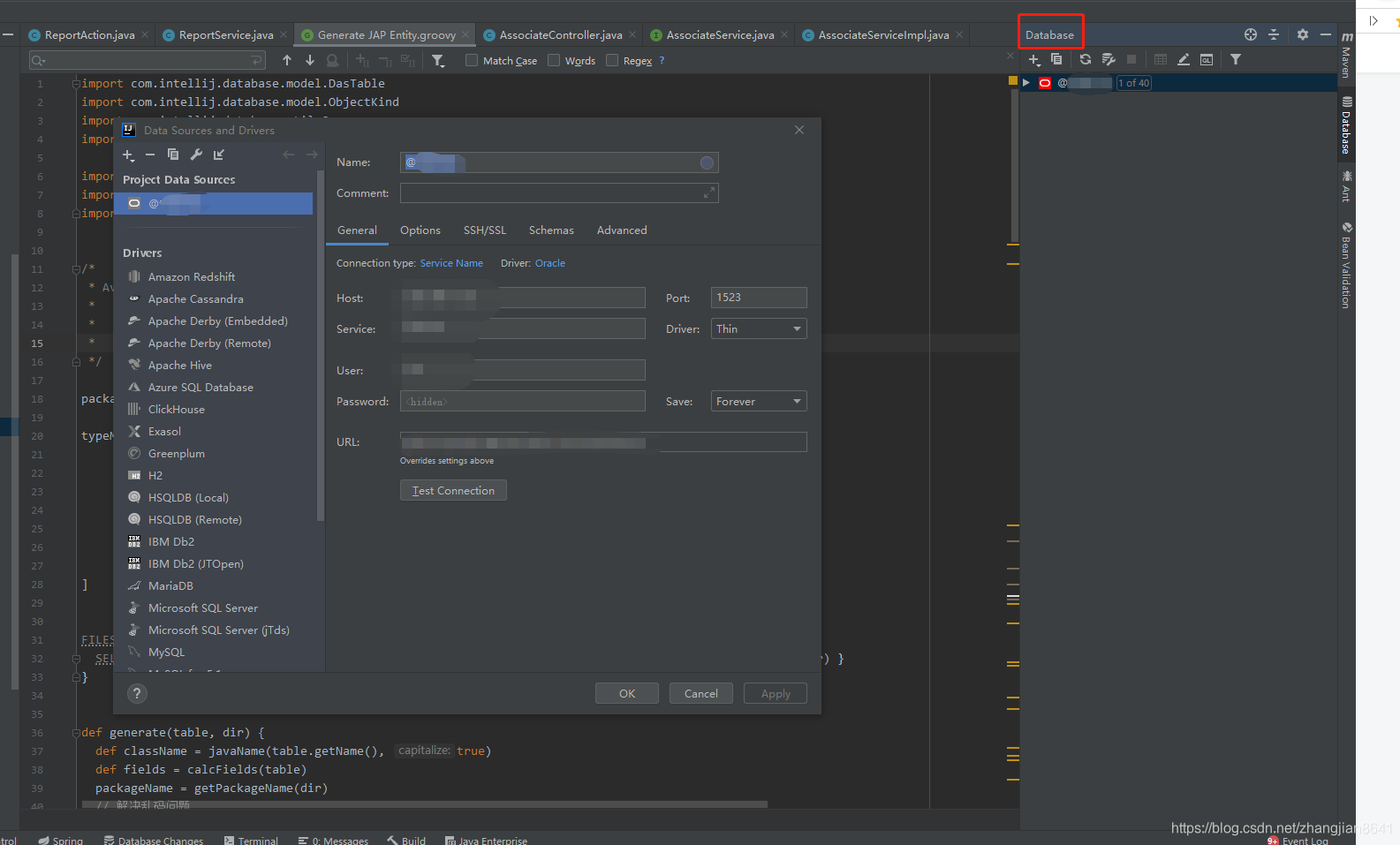Switch to the Options tab
This screenshot has height=845, width=1400.
click(420, 230)
